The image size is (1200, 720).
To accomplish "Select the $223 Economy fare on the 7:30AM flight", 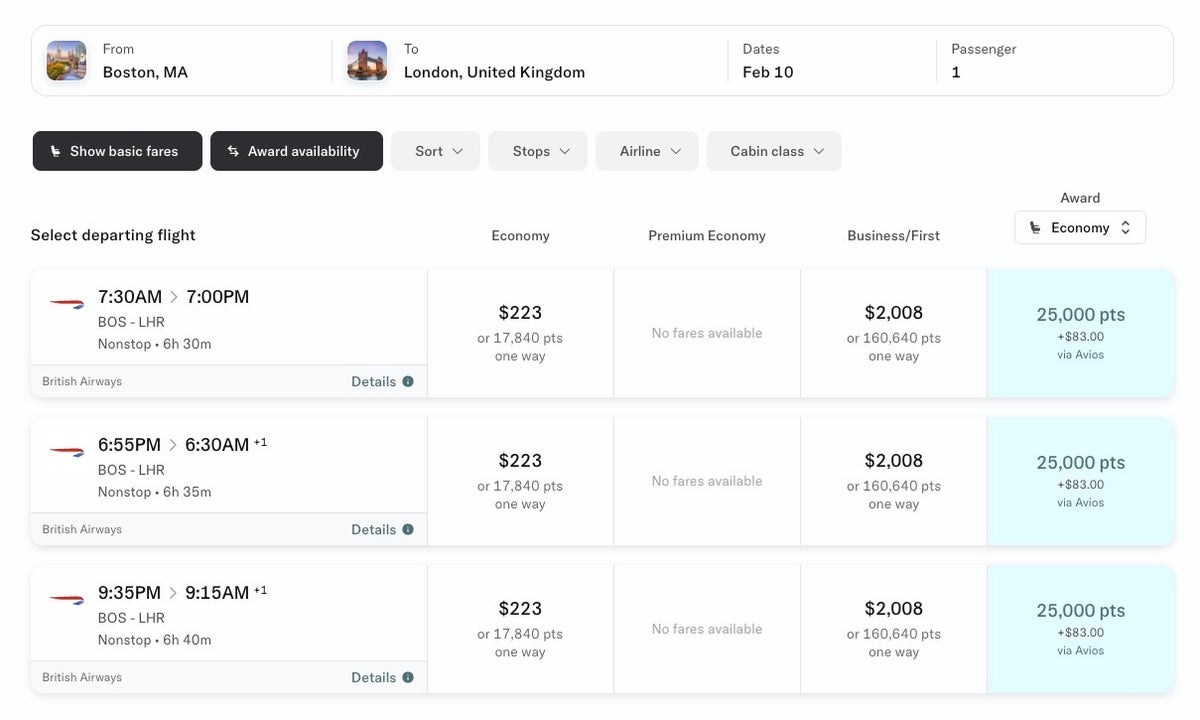I will pyautogui.click(x=520, y=330).
